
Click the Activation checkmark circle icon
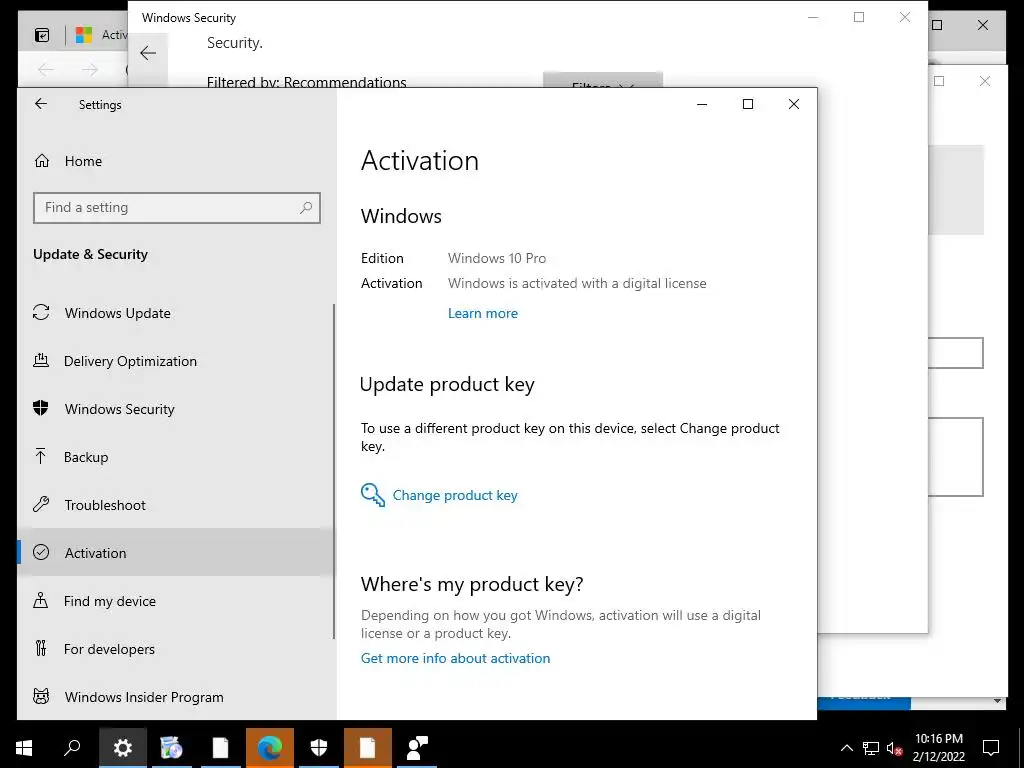click(40, 552)
